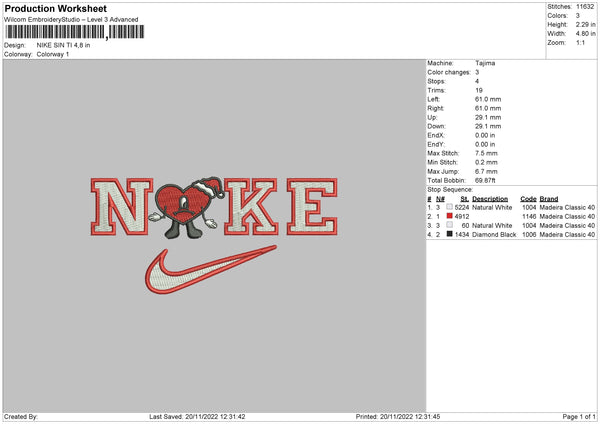Select the Trims value 19
Screen dimensions: 600x424
(x=479, y=90)
